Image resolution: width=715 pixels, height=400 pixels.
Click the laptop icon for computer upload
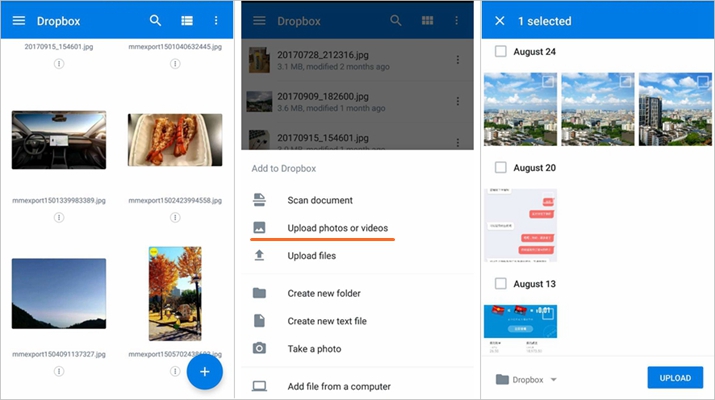pyautogui.click(x=259, y=386)
